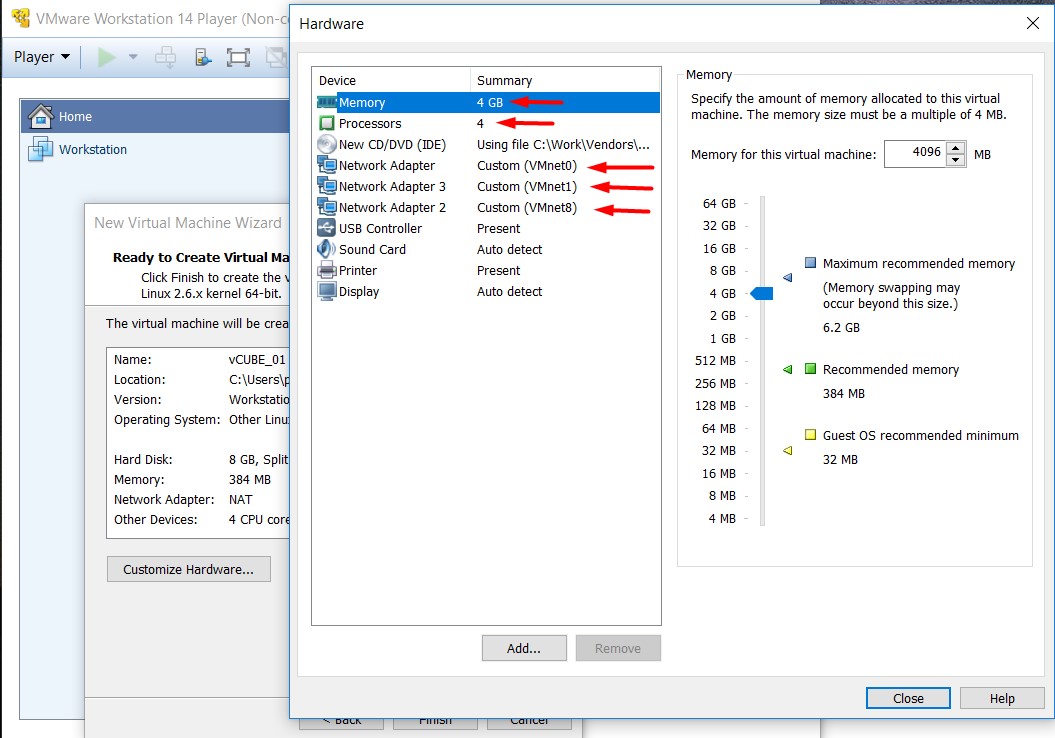Open the Player dropdown menu
This screenshot has height=738, width=1055.
coord(42,57)
